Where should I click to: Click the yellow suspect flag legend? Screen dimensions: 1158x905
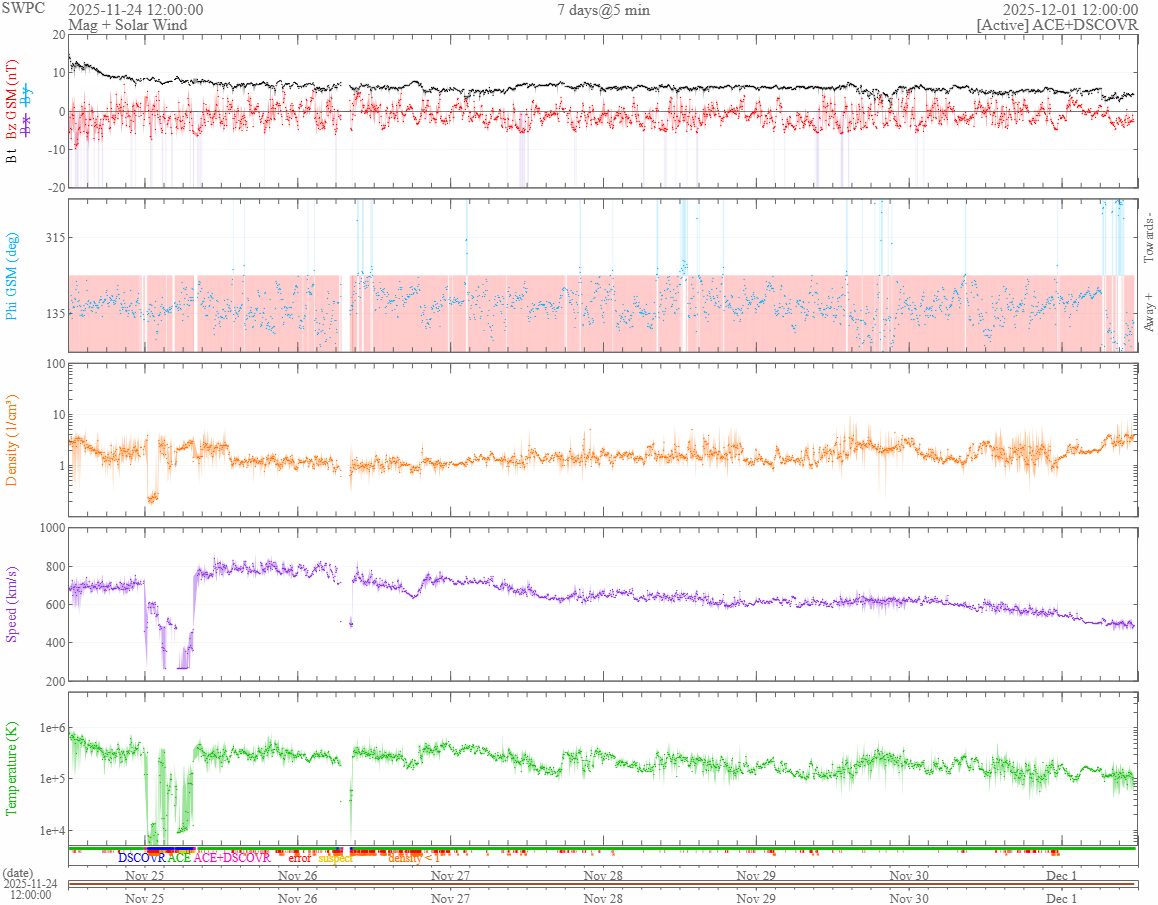tap(335, 857)
